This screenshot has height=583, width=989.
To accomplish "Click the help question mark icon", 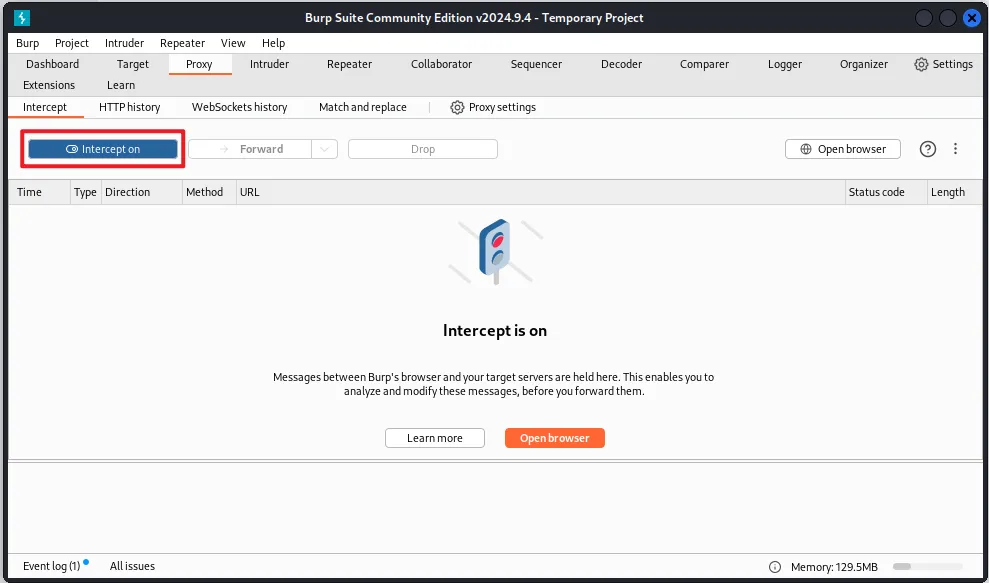I will (927, 149).
